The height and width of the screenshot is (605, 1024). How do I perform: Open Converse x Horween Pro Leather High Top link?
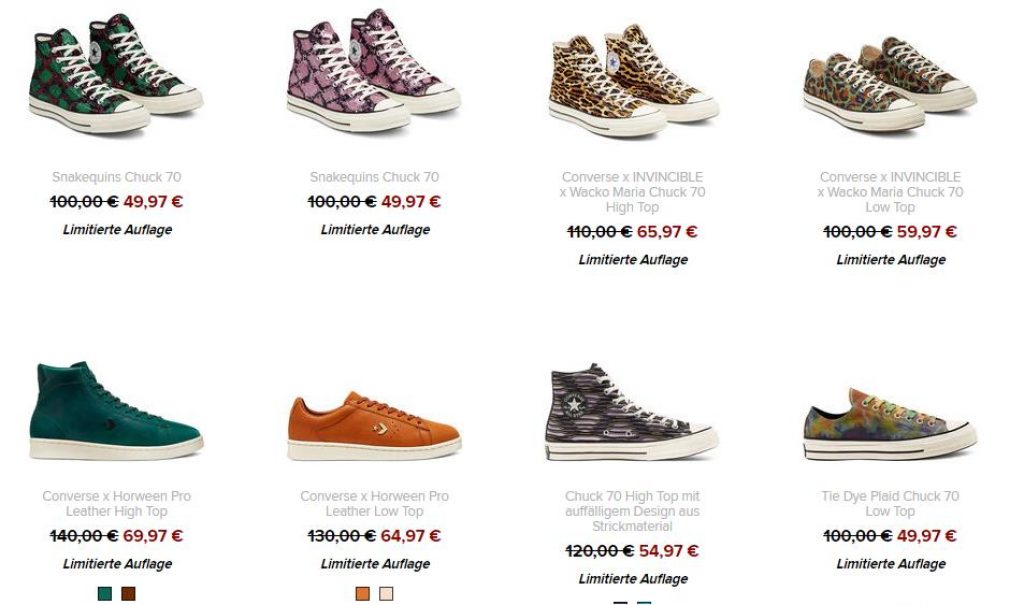pos(117,504)
